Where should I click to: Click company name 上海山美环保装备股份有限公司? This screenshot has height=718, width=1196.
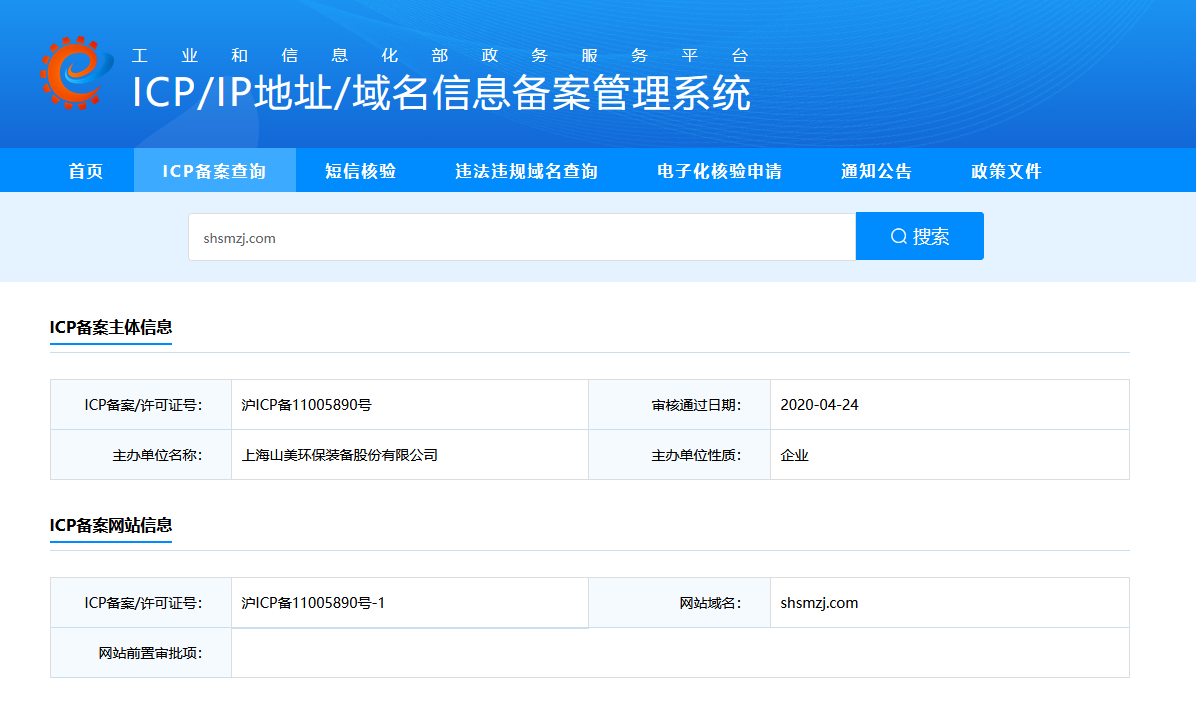pyautogui.click(x=340, y=455)
